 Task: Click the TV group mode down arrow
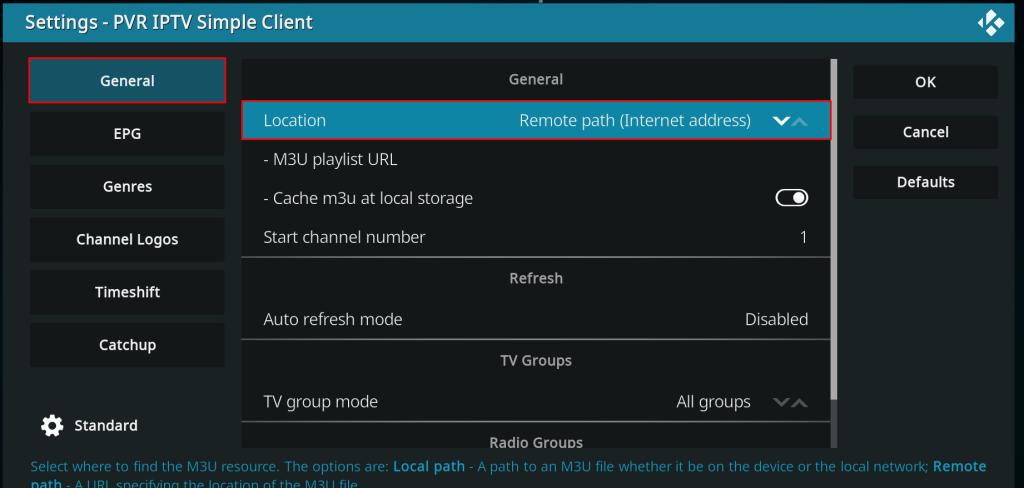pyautogui.click(x=781, y=402)
